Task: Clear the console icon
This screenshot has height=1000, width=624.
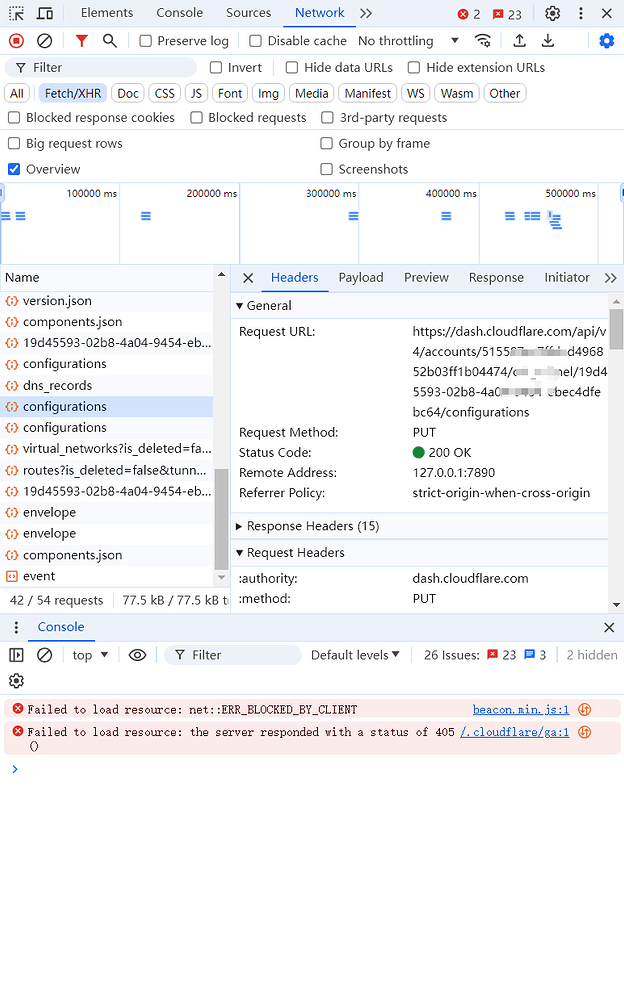Action: coord(44,655)
